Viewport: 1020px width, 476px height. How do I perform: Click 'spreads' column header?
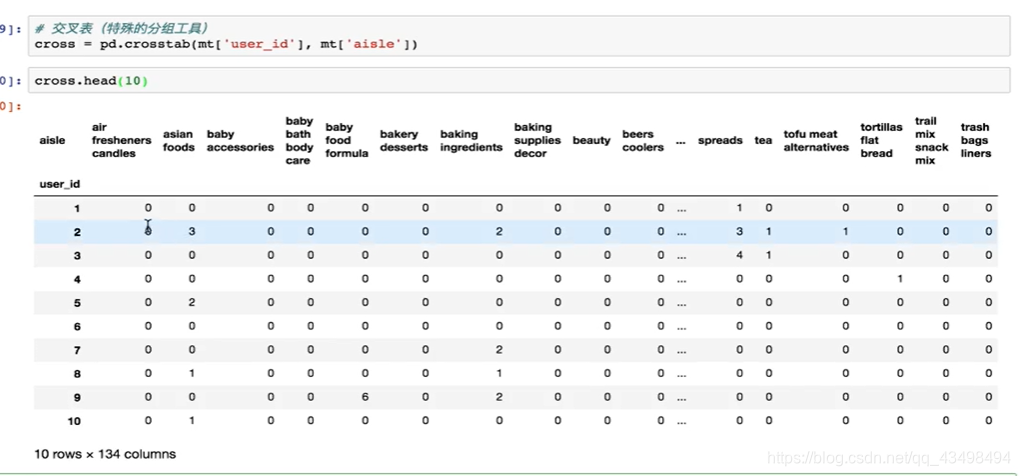[720, 140]
